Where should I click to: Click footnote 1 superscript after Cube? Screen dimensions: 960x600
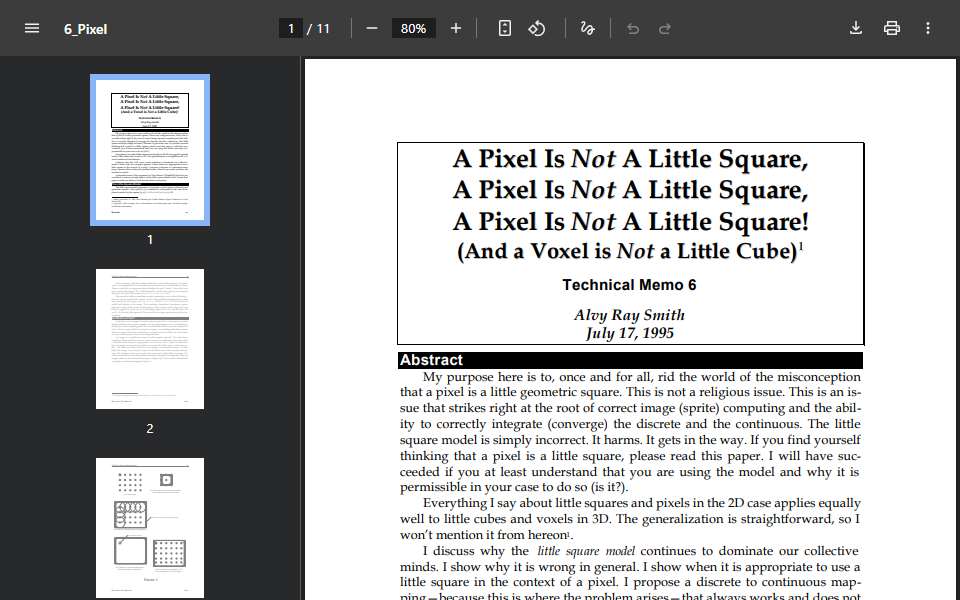pos(801,246)
